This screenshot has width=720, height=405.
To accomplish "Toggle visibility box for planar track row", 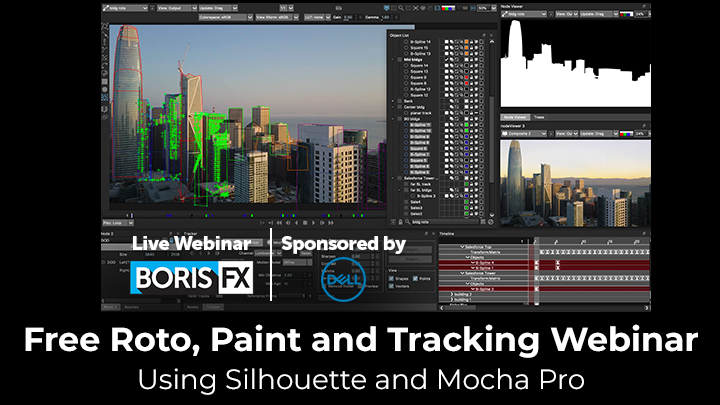I will 446,113.
